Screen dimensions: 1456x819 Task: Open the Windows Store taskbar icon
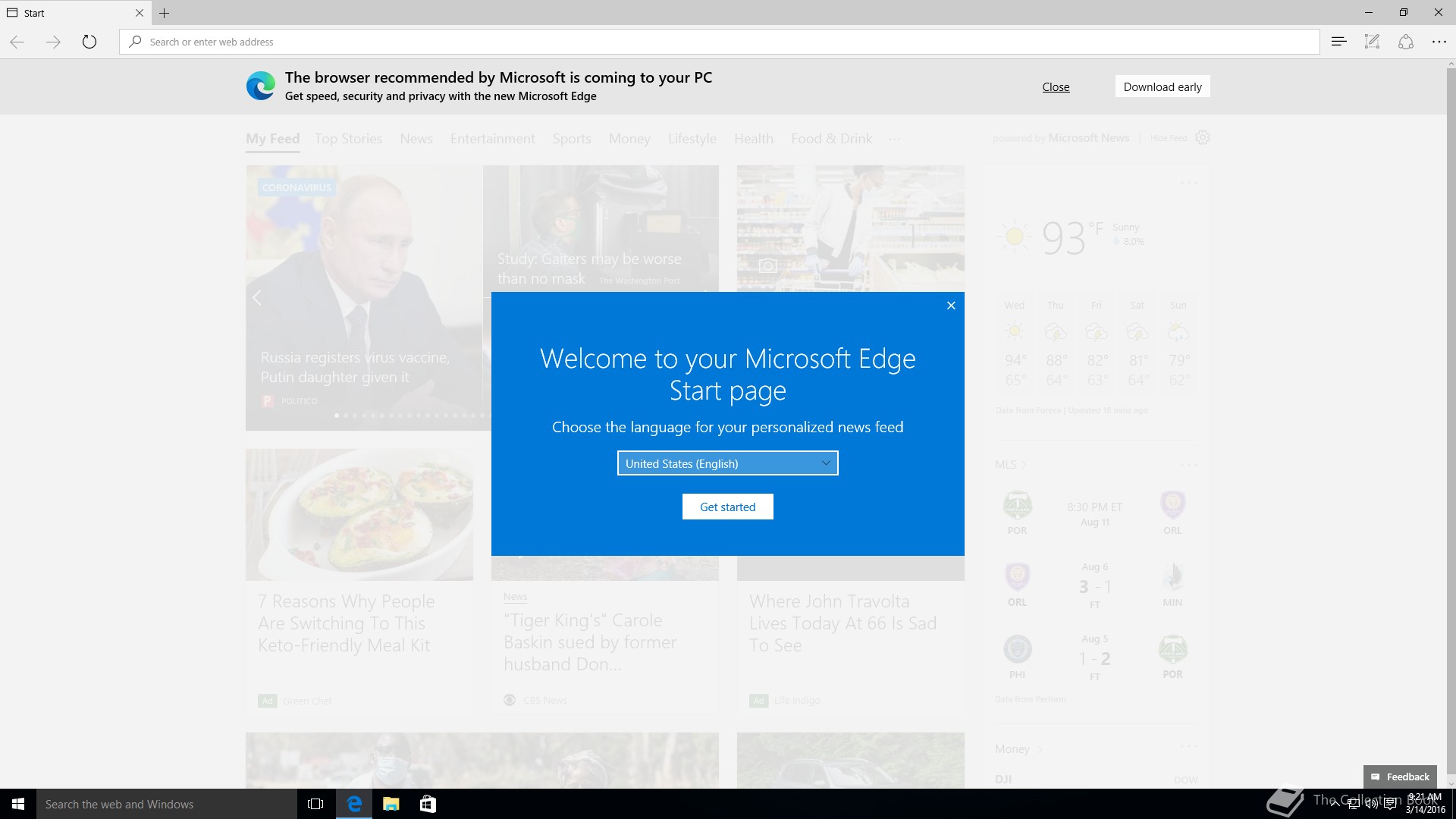pos(428,804)
